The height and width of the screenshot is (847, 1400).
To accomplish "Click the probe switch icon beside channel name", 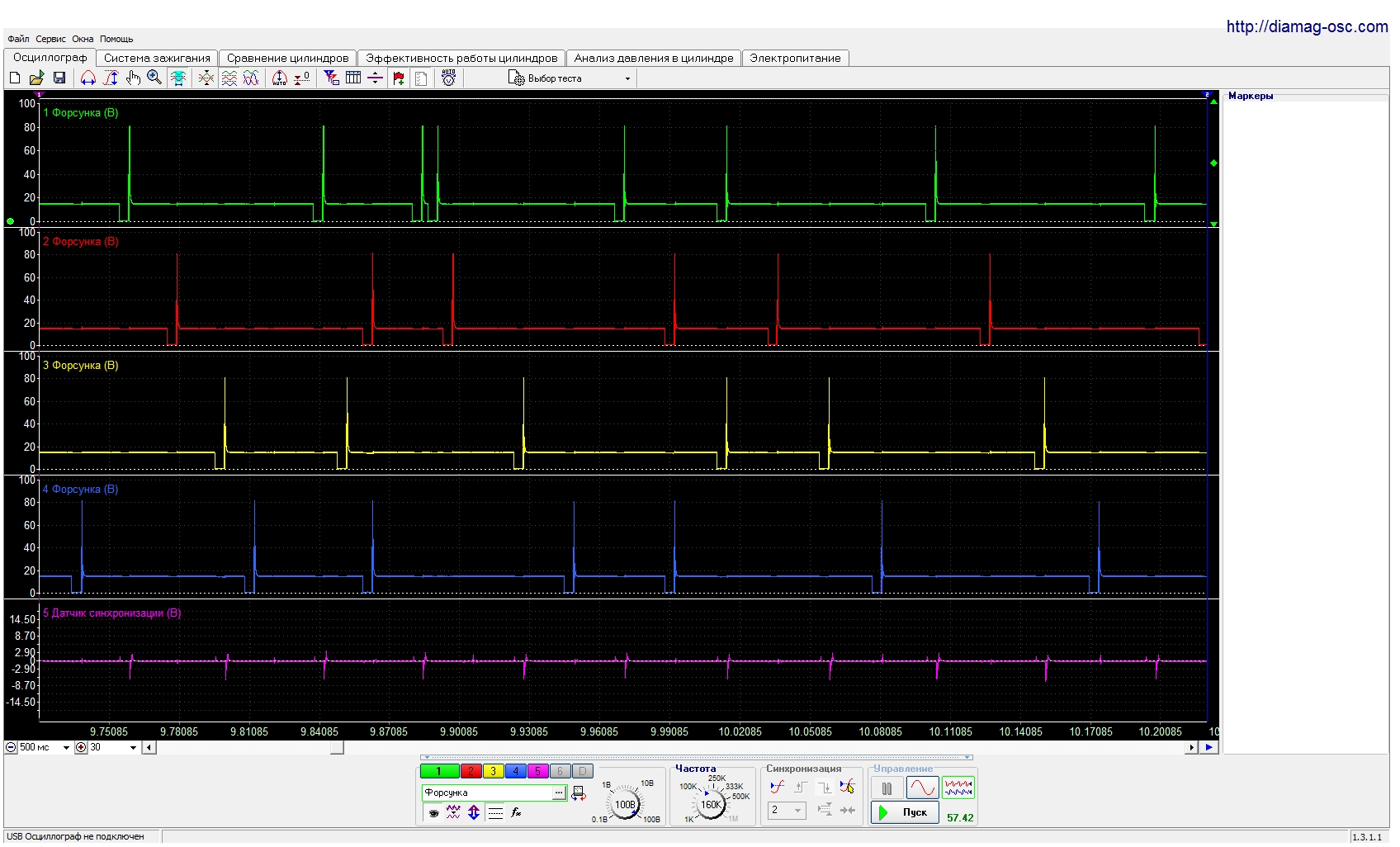I will (x=578, y=793).
